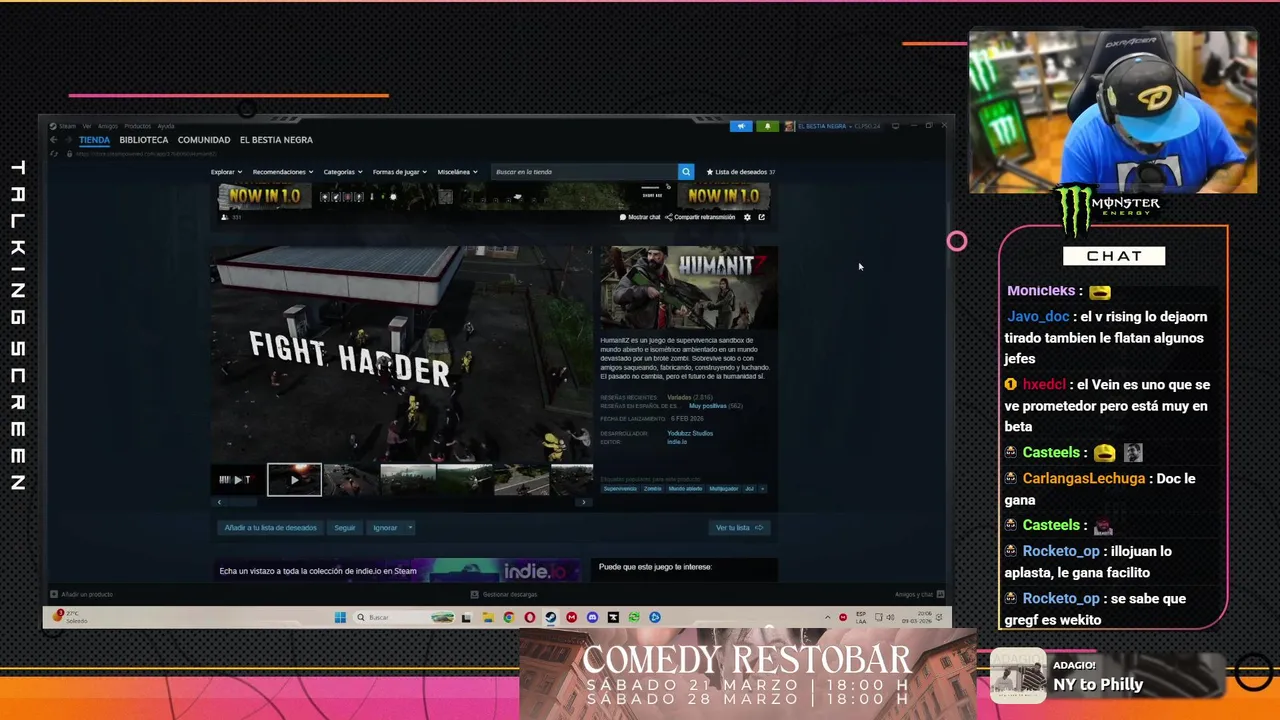Open the Gestionar descargas link
The image size is (1280, 720).
[x=504, y=594]
